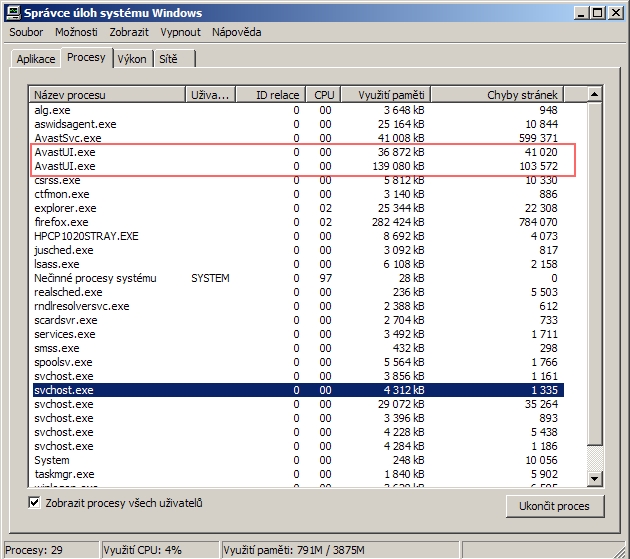The height and width of the screenshot is (559, 630).
Task: Sort by Využití paměti column header
Action: pos(386,95)
